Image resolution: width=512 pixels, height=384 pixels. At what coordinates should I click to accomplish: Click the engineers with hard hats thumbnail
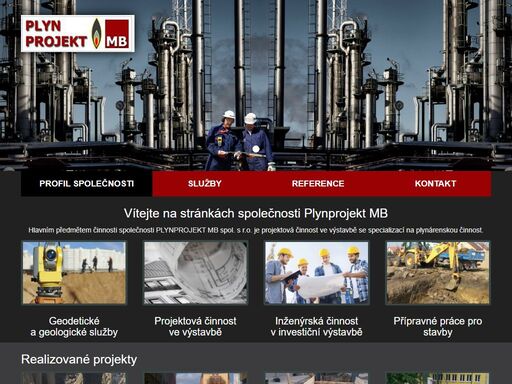317,273
